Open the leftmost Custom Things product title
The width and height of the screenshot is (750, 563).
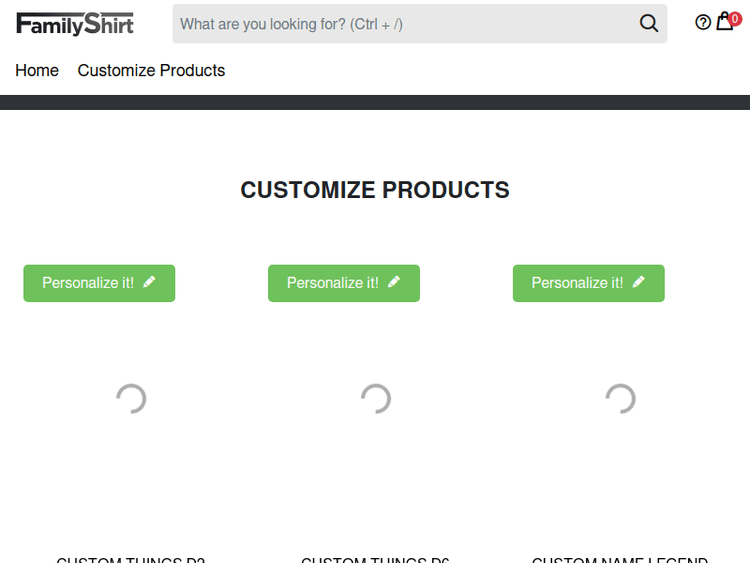click(x=131, y=559)
